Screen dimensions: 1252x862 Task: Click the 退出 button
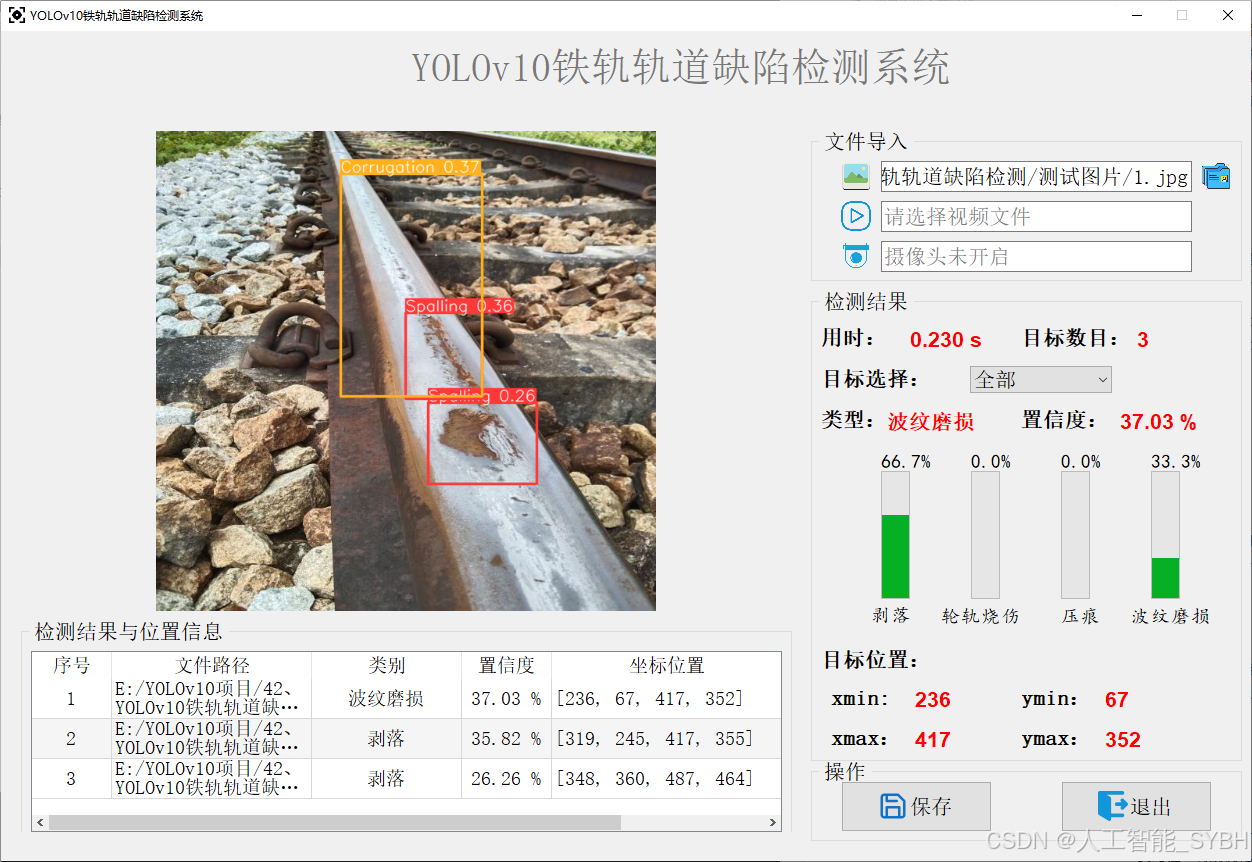[1136, 806]
